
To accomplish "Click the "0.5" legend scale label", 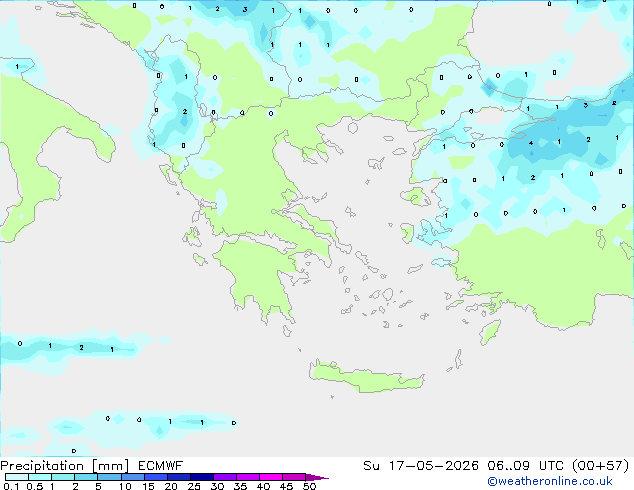I will (35, 486).
